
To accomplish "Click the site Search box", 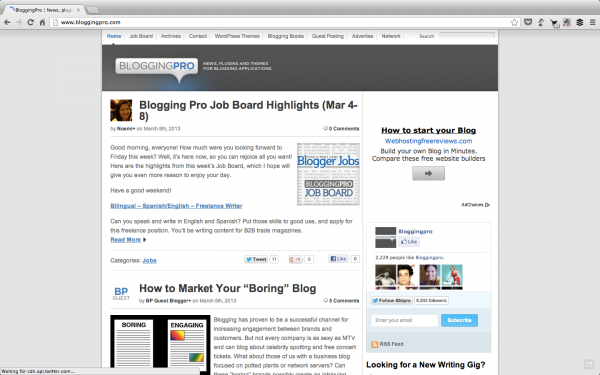I will click(x=467, y=35).
